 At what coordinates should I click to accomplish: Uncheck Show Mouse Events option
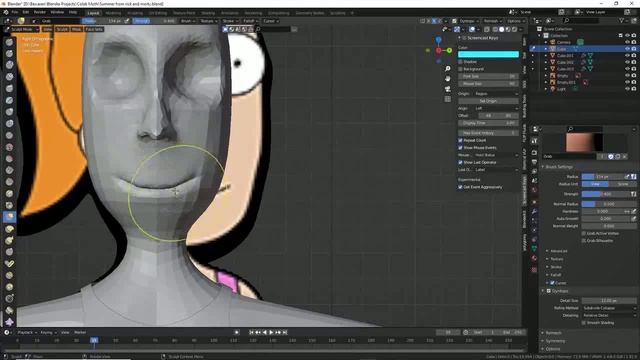tap(460, 147)
